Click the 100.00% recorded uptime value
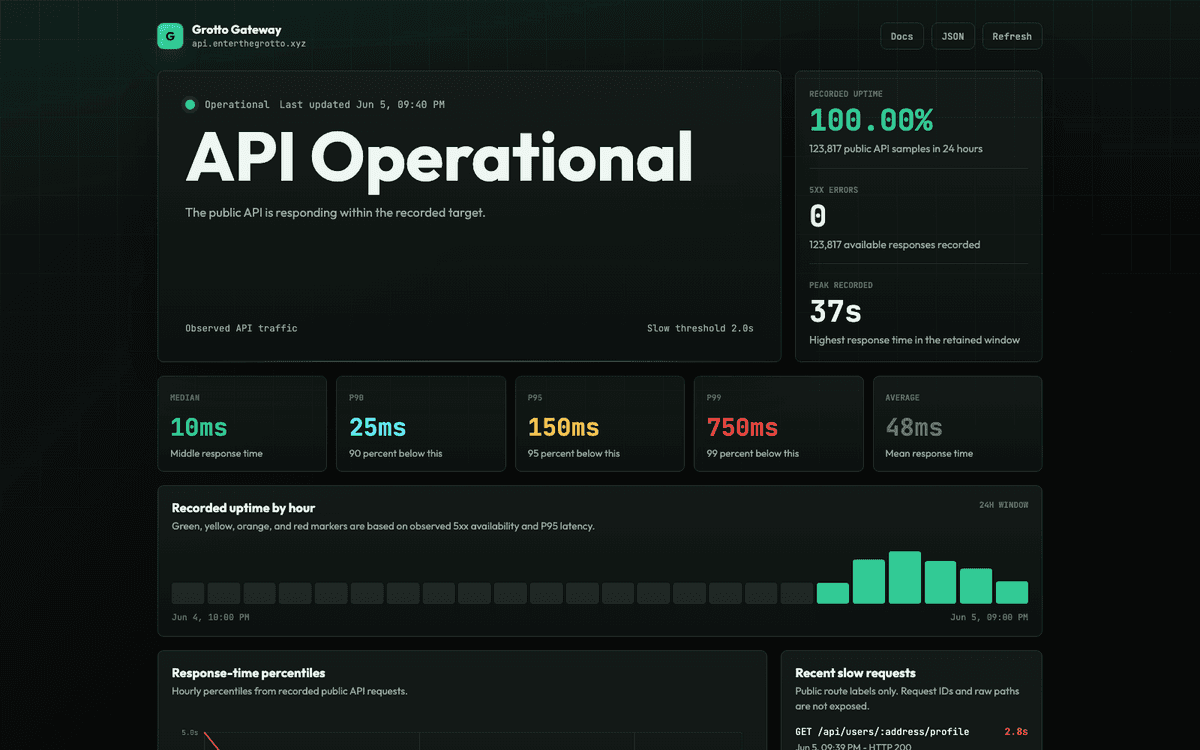The width and height of the screenshot is (1200, 750). [x=871, y=121]
